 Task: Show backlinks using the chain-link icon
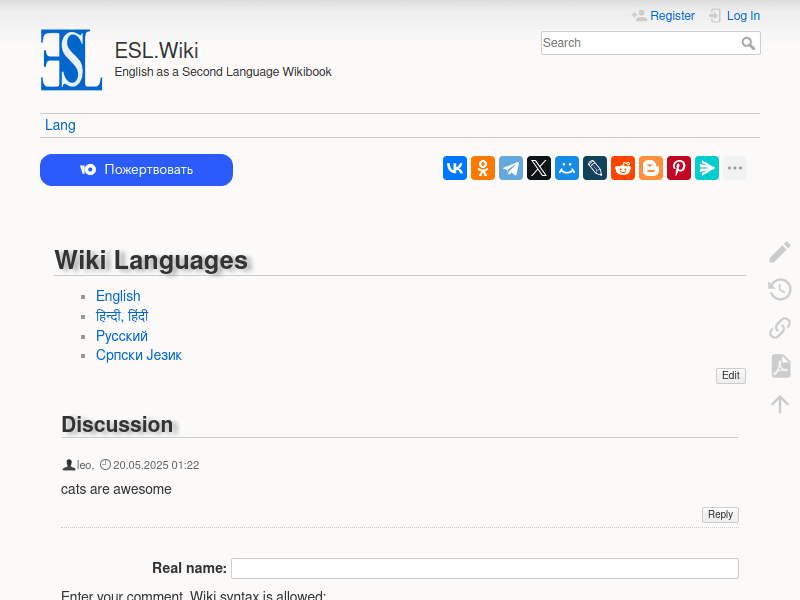click(x=779, y=328)
